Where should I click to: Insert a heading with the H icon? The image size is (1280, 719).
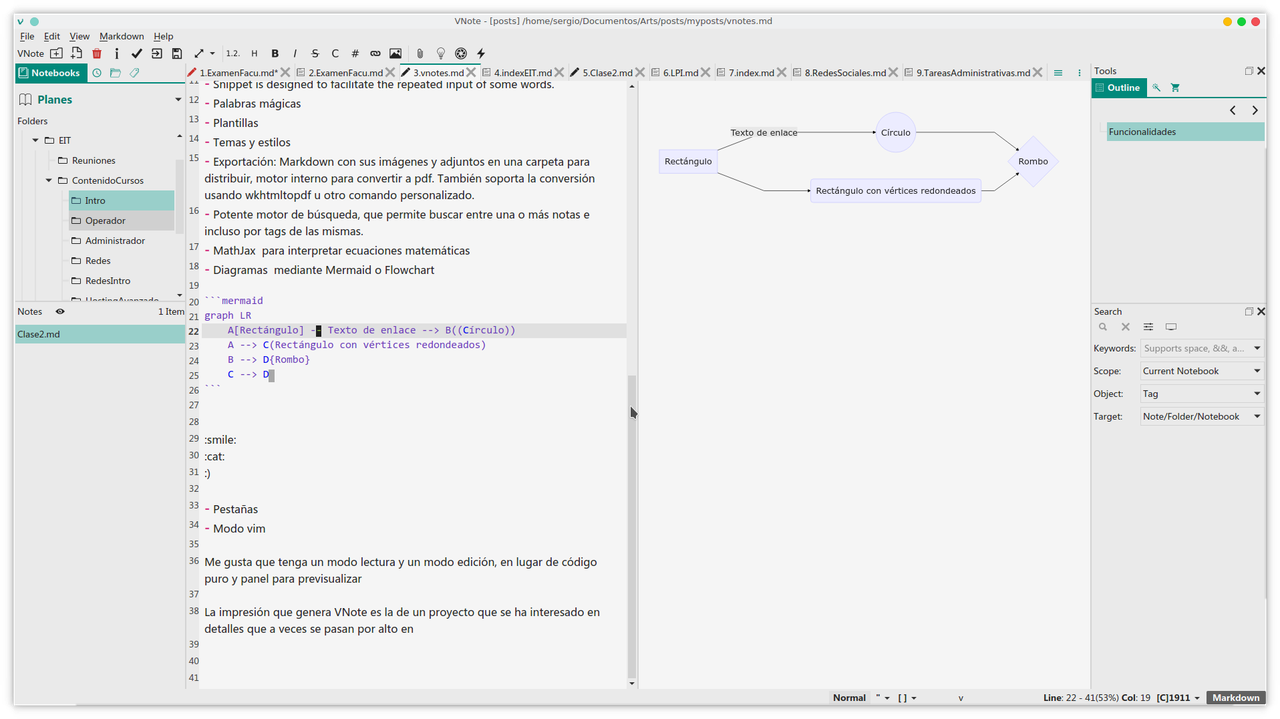pyautogui.click(x=254, y=53)
